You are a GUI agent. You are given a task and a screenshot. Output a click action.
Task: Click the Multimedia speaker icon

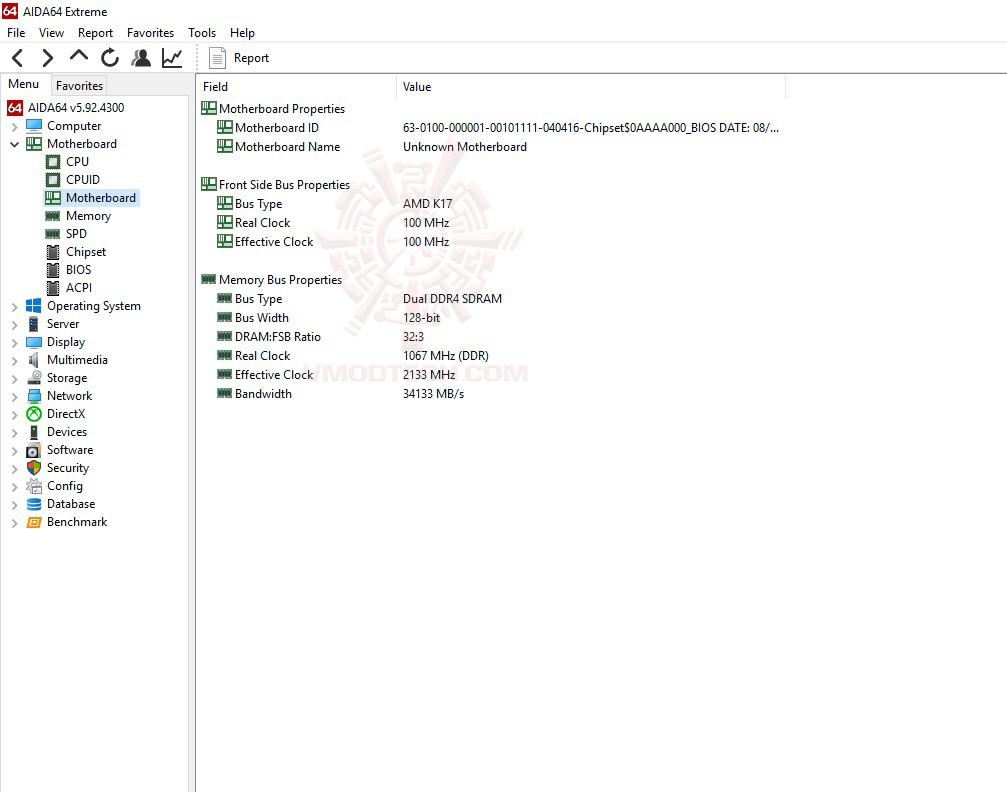coord(33,360)
